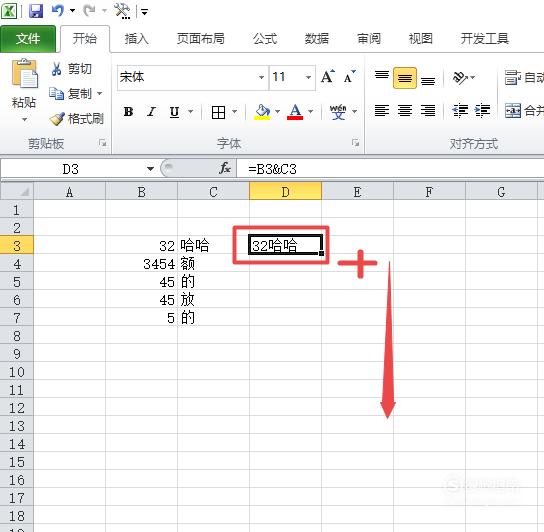Select Align Text Left icon
Image resolution: width=544 pixels, height=532 pixels.
coord(382,111)
